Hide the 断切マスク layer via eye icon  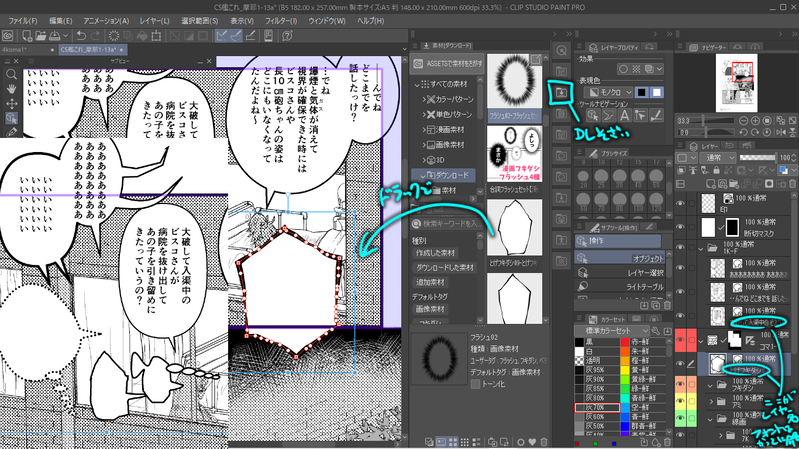coord(680,227)
